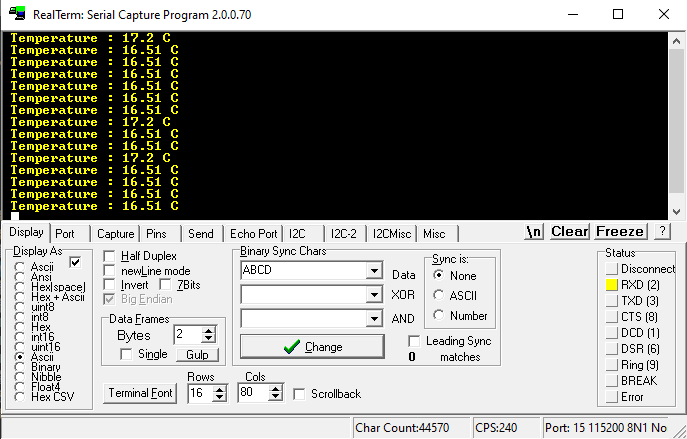Select uint8 display mode
The height and width of the screenshot is (439, 687).
click(x=20, y=307)
